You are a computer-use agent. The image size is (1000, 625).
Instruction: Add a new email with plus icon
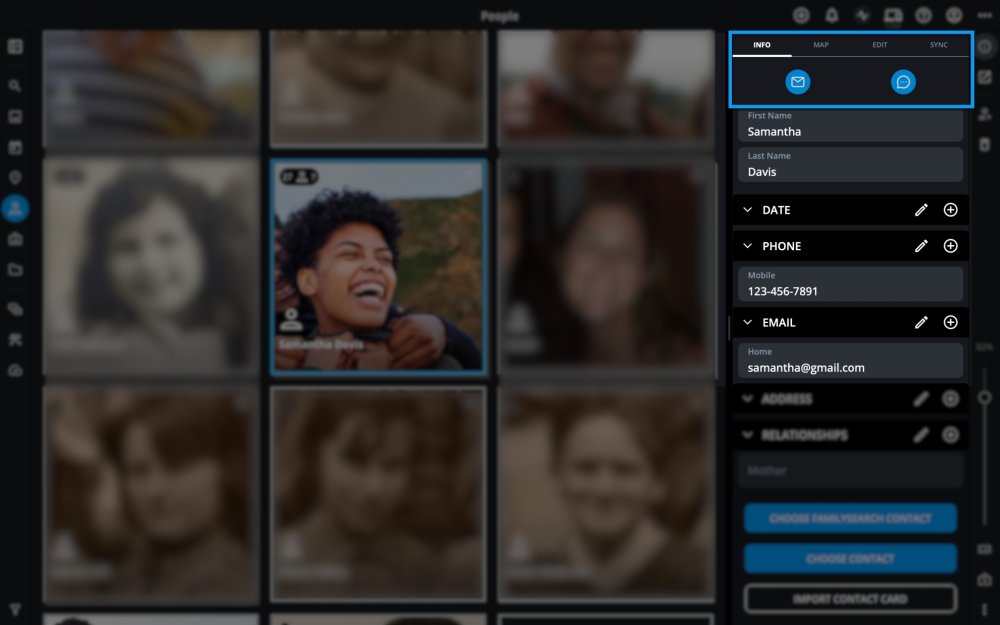[x=950, y=323]
